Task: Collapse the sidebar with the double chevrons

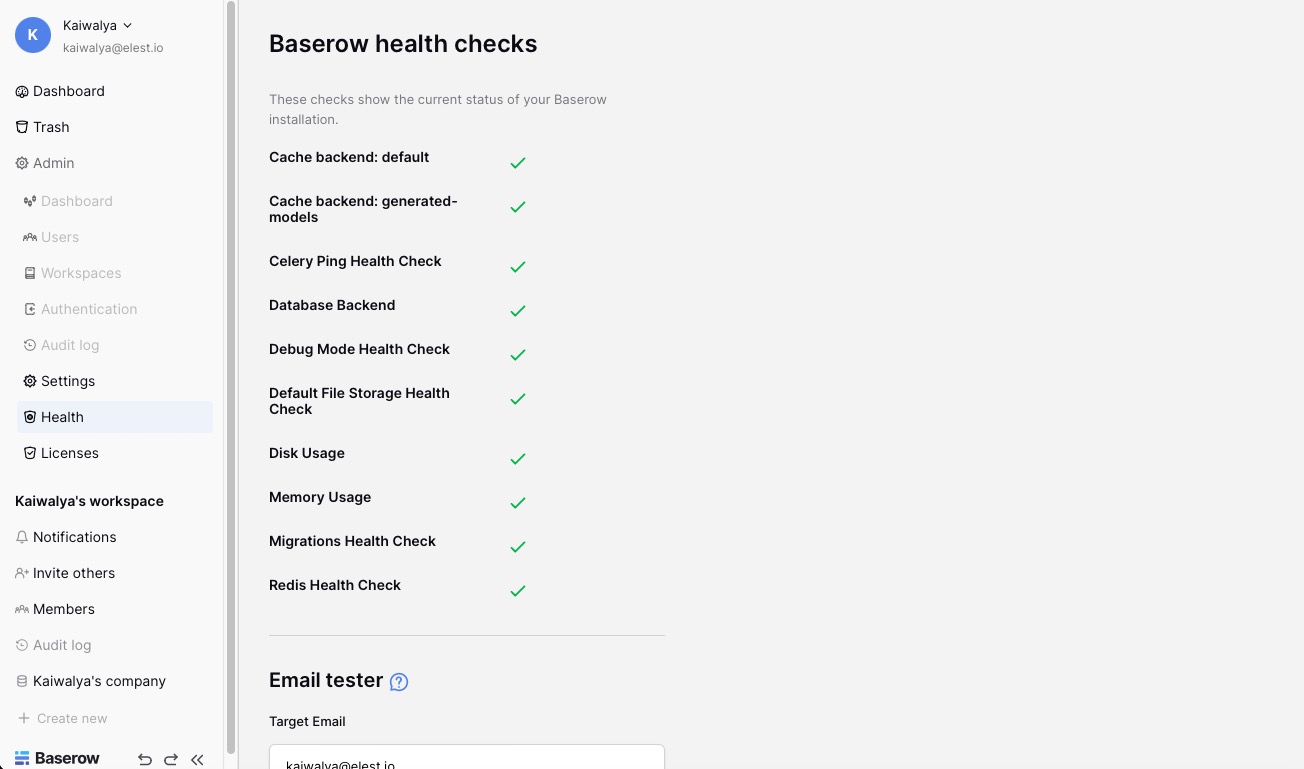Action: (197, 760)
